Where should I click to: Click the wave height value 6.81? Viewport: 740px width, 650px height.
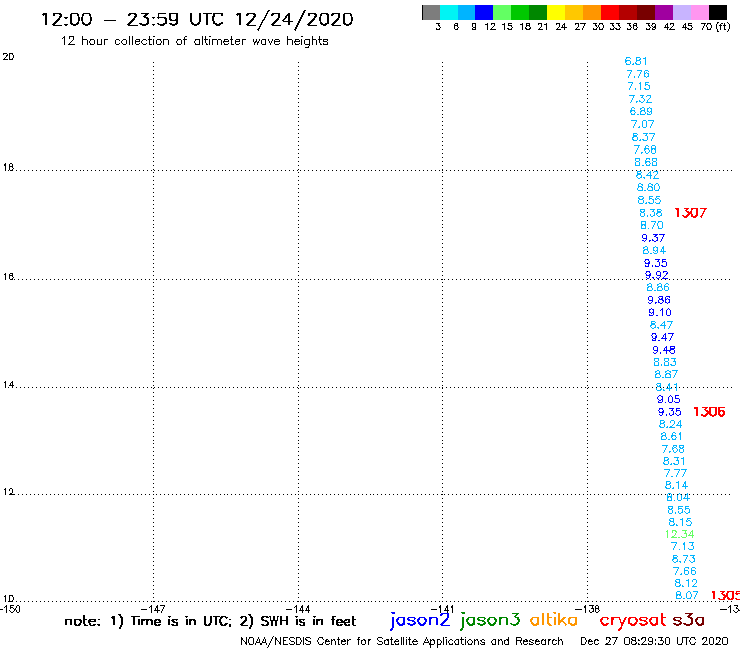[x=636, y=61]
